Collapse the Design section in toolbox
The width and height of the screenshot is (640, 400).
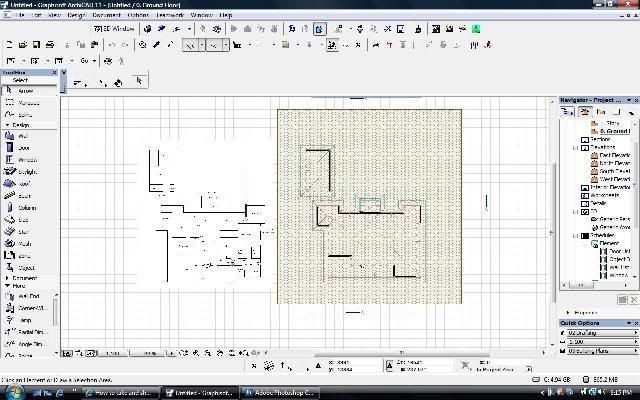7,125
